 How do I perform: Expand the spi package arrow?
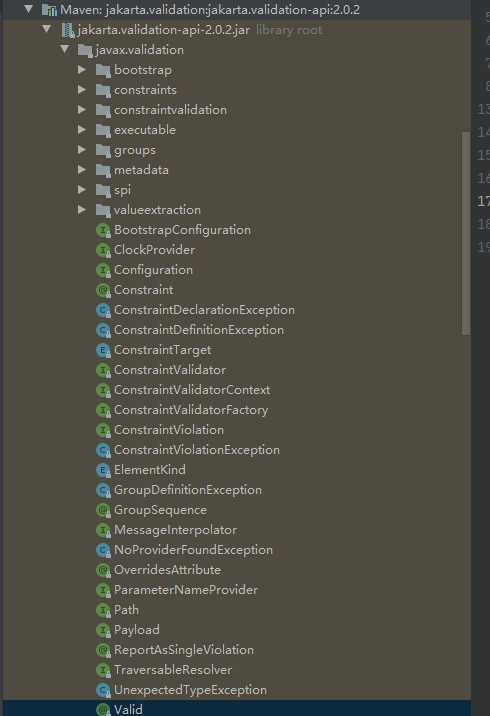tap(82, 190)
